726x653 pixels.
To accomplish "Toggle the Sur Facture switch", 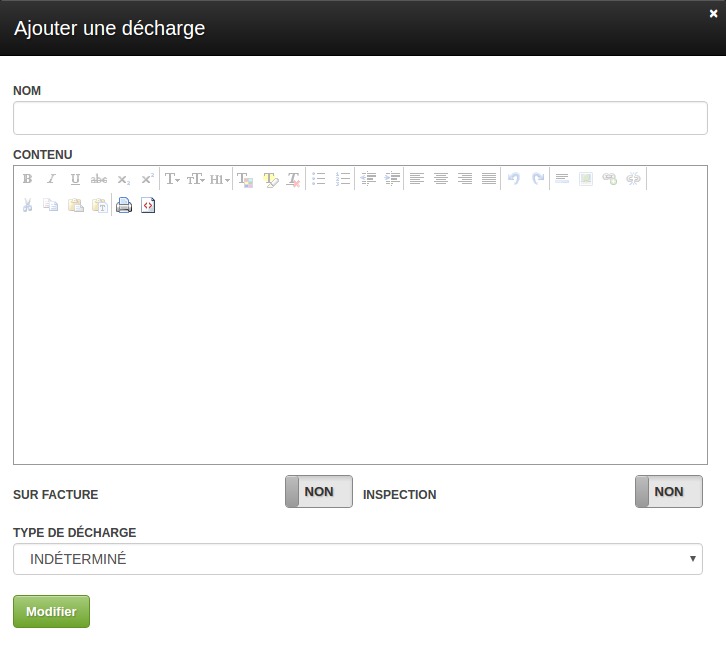I will pos(318,491).
